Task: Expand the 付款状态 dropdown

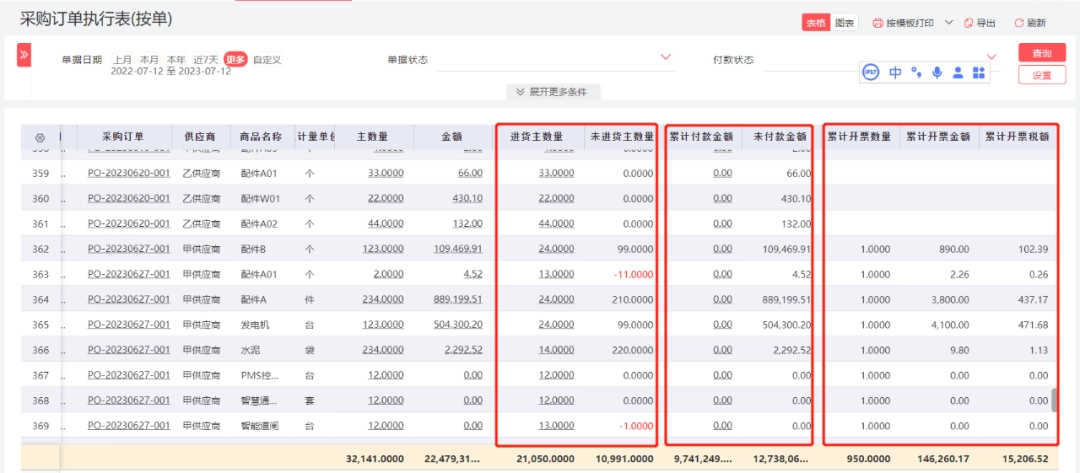Action: [x=992, y=57]
